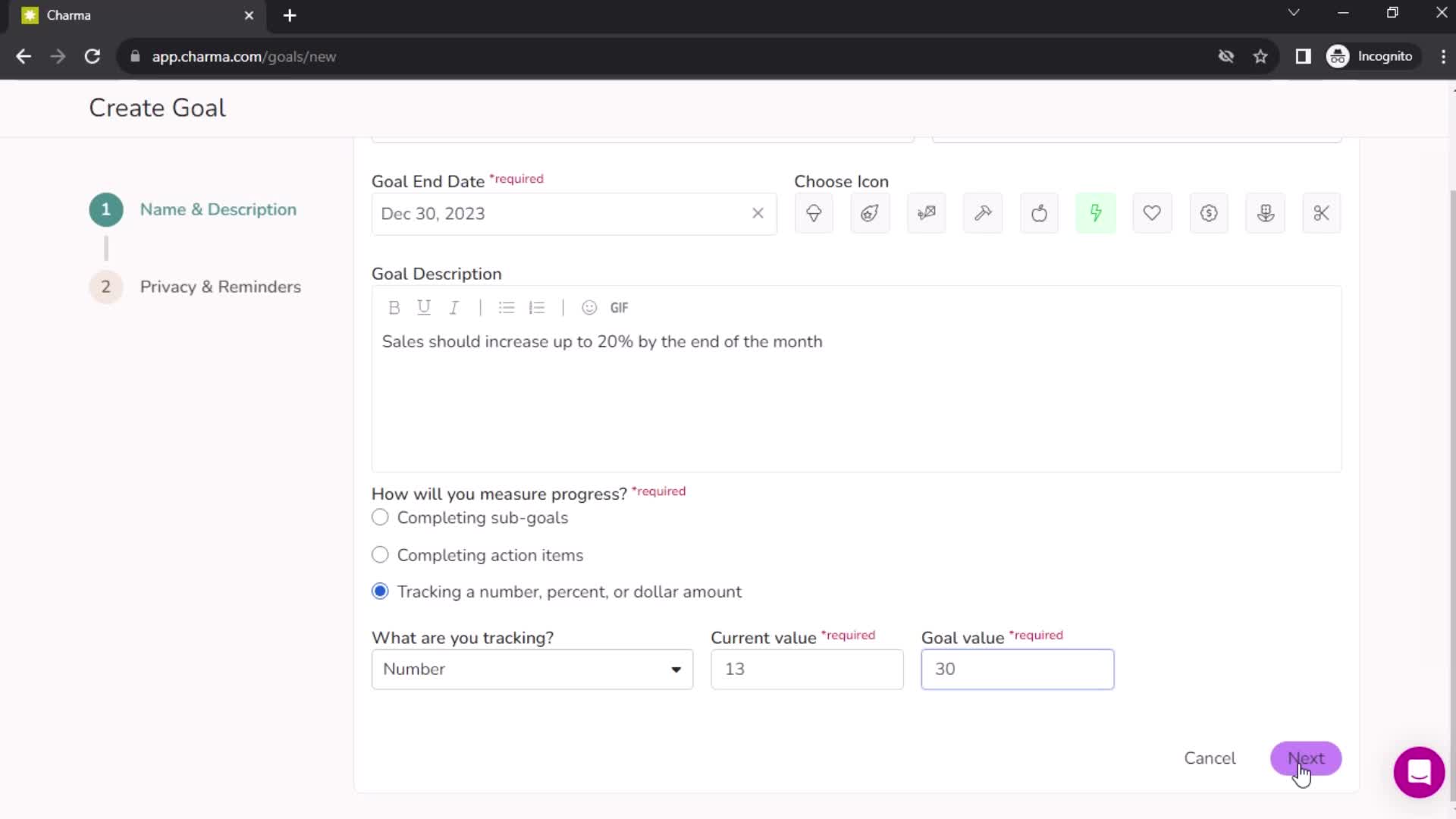
Task: Click Privacy & Reminders step label
Action: 220,286
